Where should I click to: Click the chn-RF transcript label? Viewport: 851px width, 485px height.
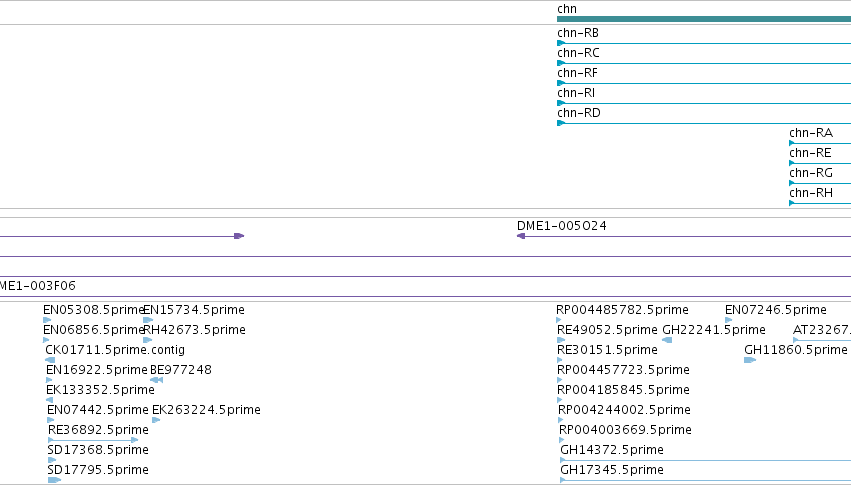tap(577, 73)
